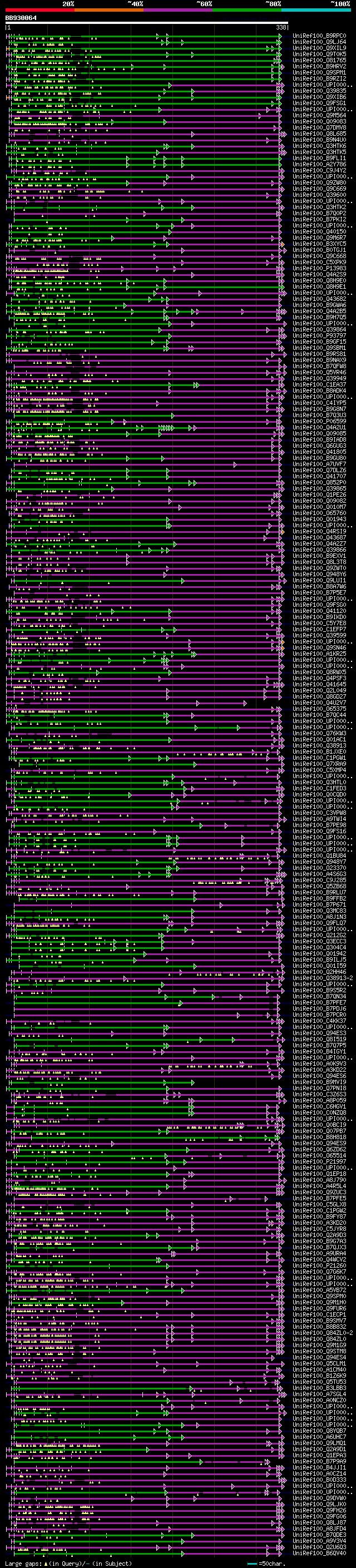
Task: Select the UniRef100_B9RLU7 label
Action: 319,892
